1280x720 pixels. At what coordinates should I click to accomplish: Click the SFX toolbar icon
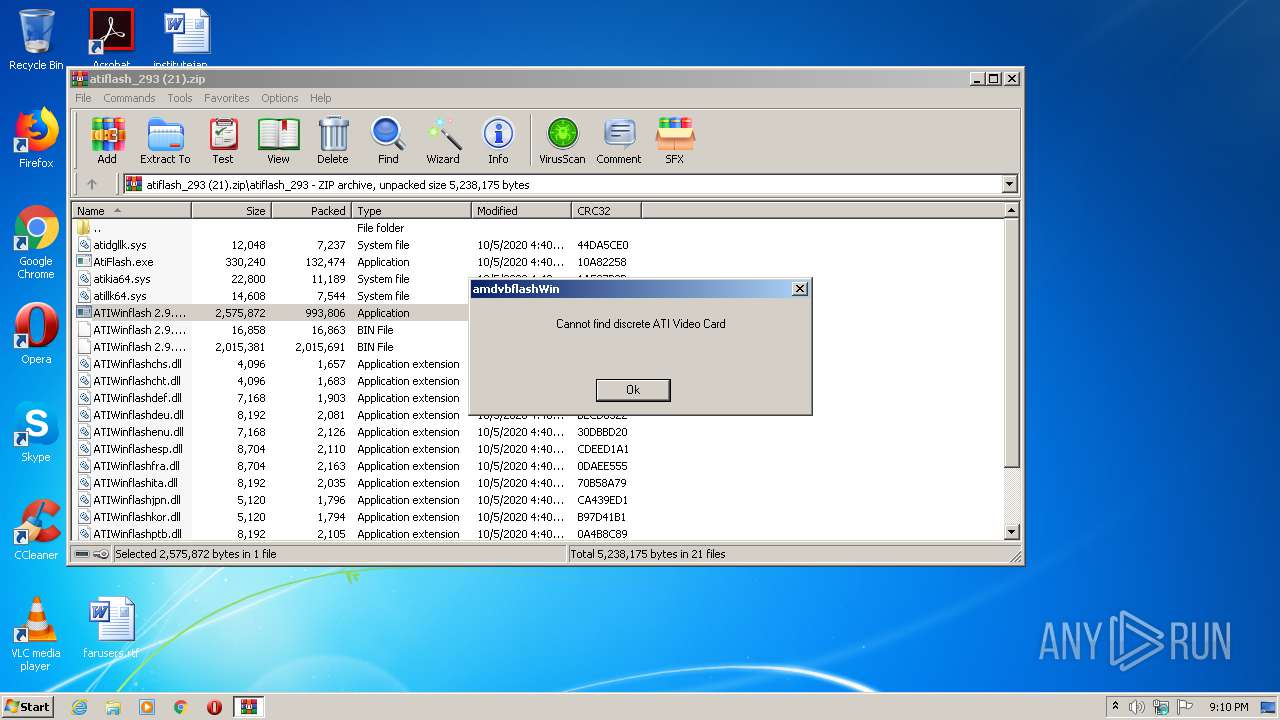[675, 141]
